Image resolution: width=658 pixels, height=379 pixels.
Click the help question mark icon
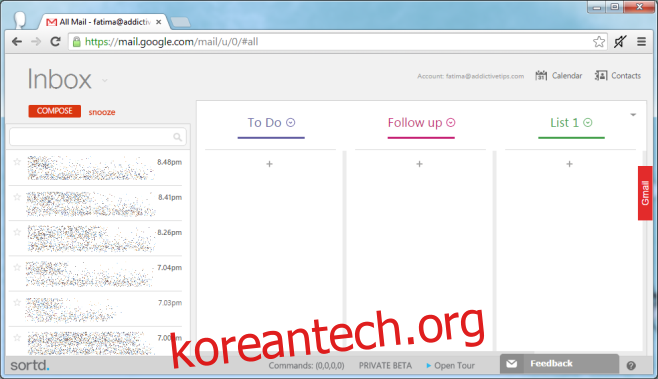[x=631, y=366]
